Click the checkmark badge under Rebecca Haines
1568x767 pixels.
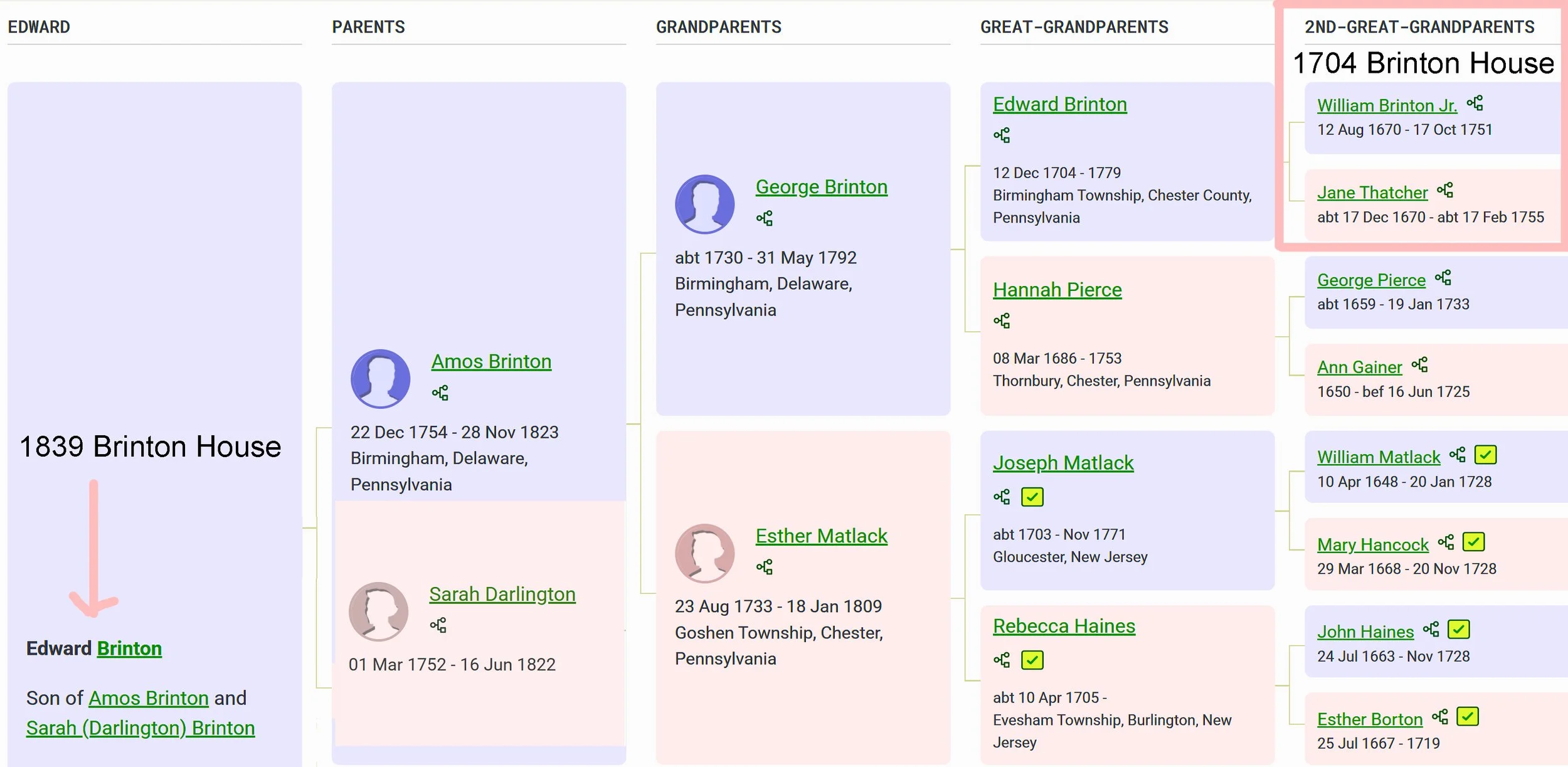pyautogui.click(x=1032, y=660)
